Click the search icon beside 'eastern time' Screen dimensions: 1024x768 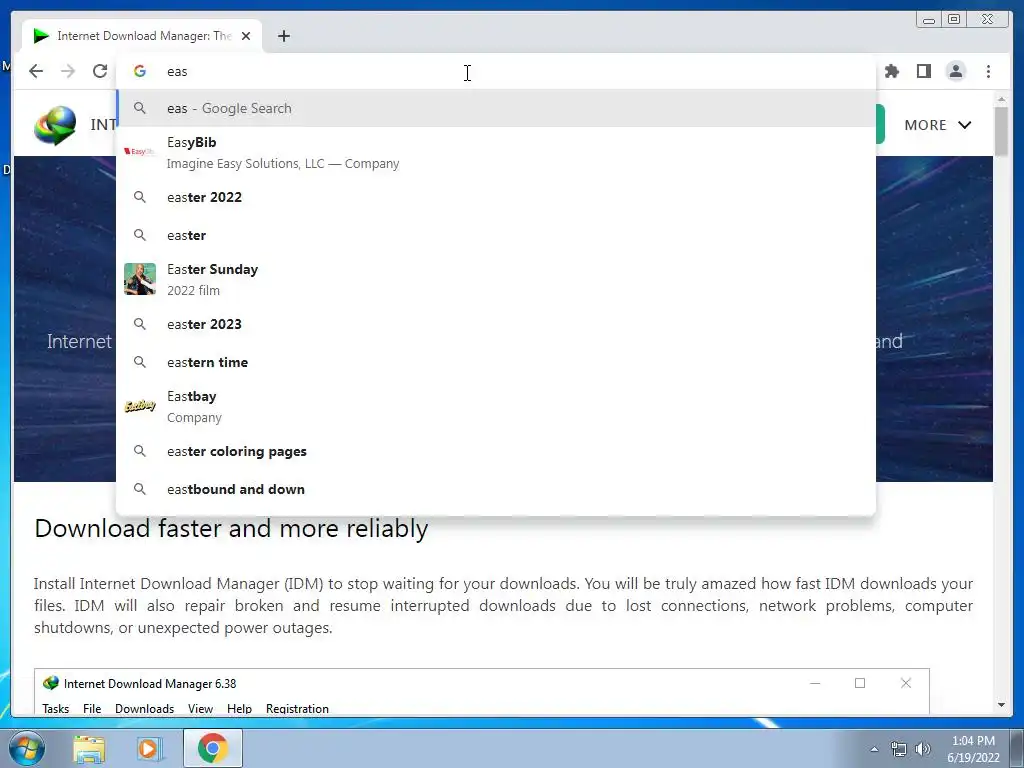(x=140, y=362)
